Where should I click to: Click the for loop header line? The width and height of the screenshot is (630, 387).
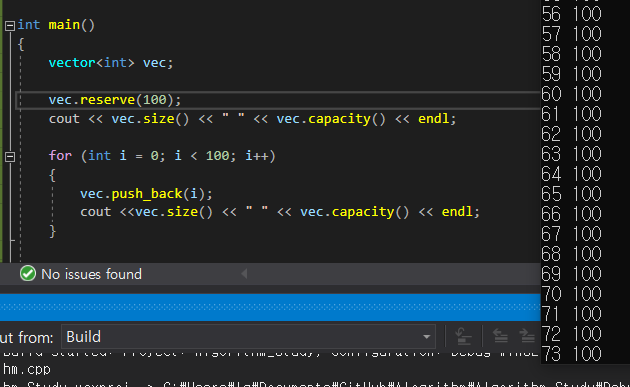coord(162,156)
